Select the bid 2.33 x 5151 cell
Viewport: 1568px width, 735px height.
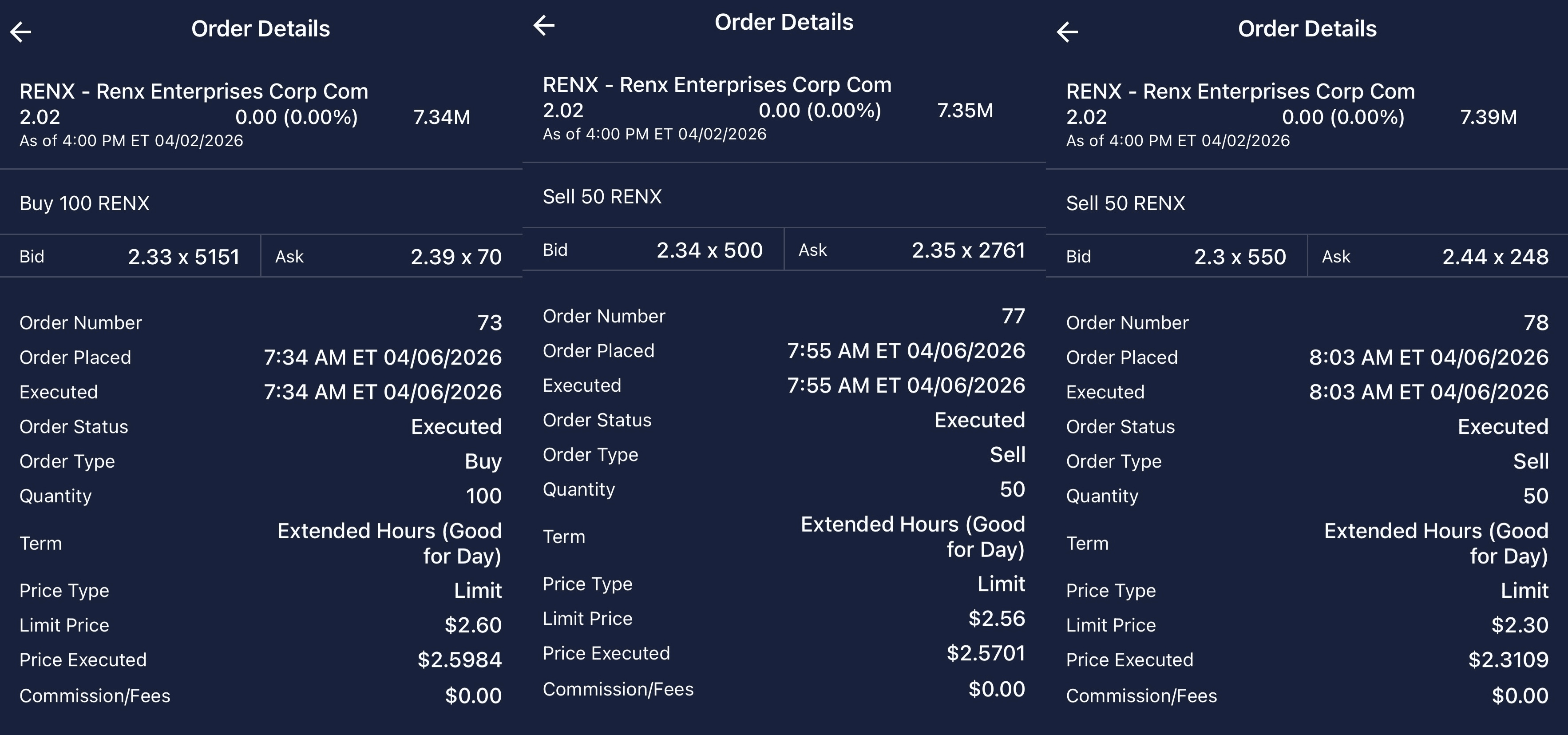(x=130, y=256)
